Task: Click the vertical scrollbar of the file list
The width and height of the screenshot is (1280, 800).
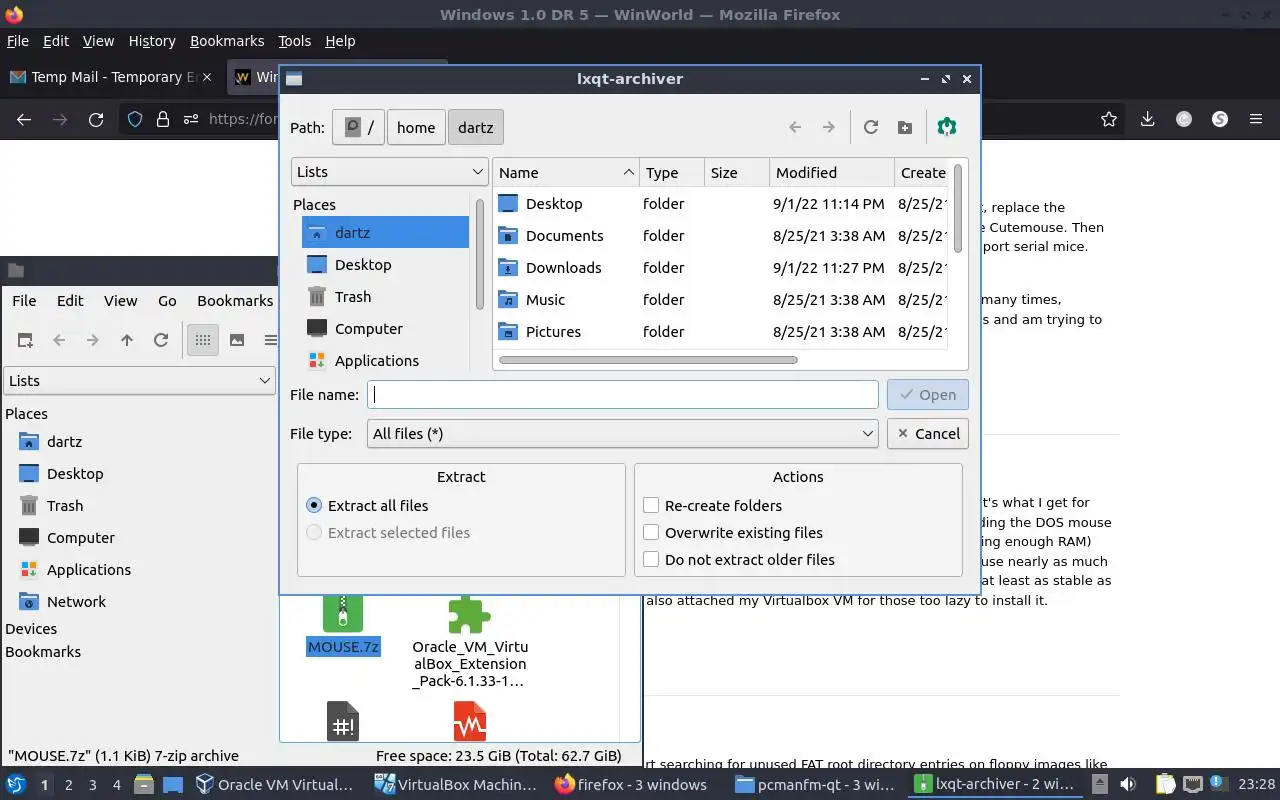Action: coord(958,208)
